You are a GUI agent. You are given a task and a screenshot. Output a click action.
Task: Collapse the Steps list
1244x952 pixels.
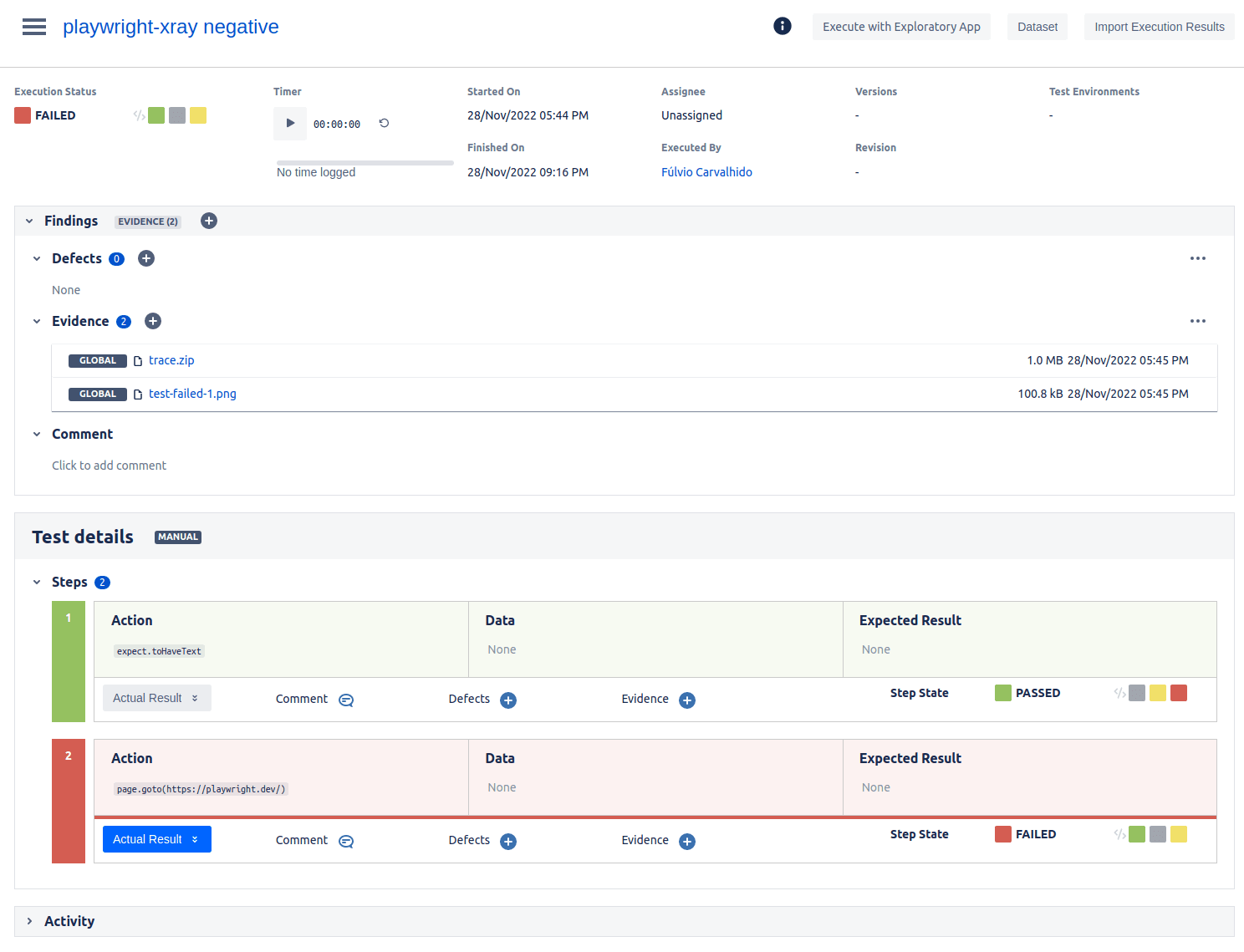click(x=37, y=582)
